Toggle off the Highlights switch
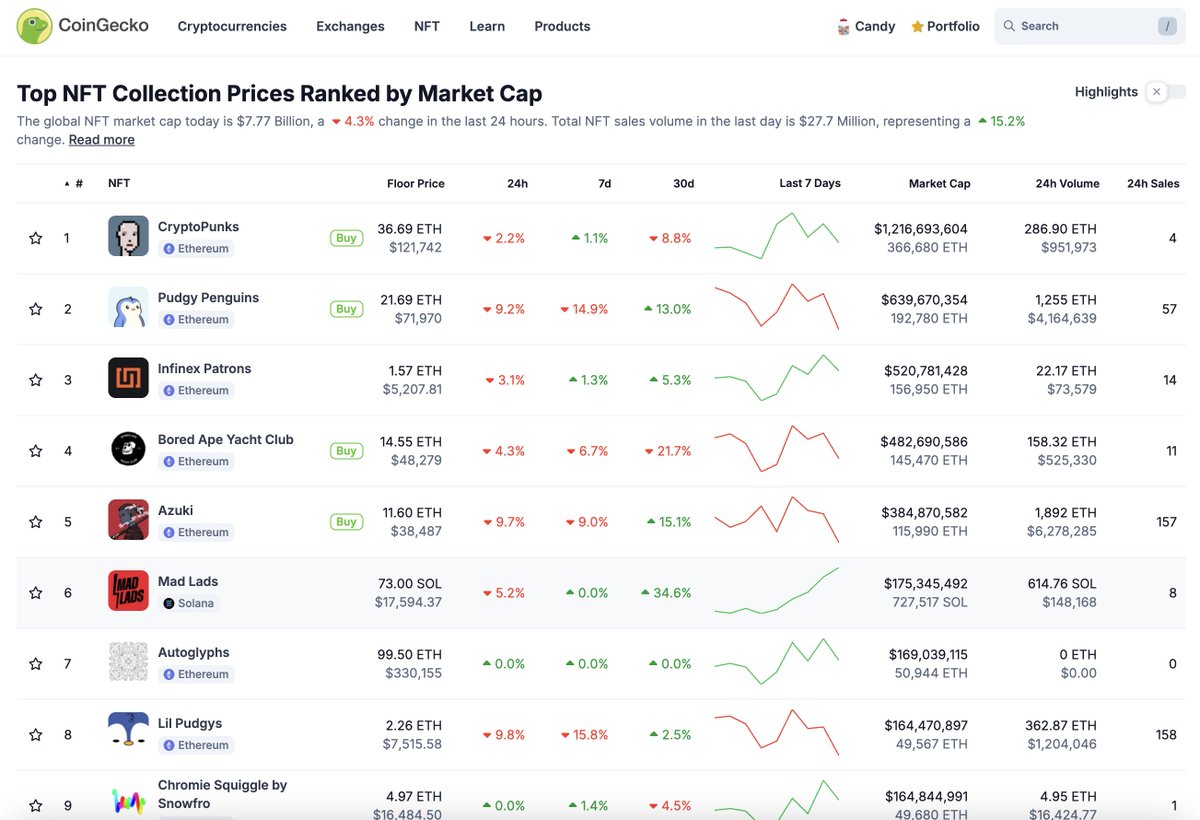The height and width of the screenshot is (820, 1200). (1158, 91)
